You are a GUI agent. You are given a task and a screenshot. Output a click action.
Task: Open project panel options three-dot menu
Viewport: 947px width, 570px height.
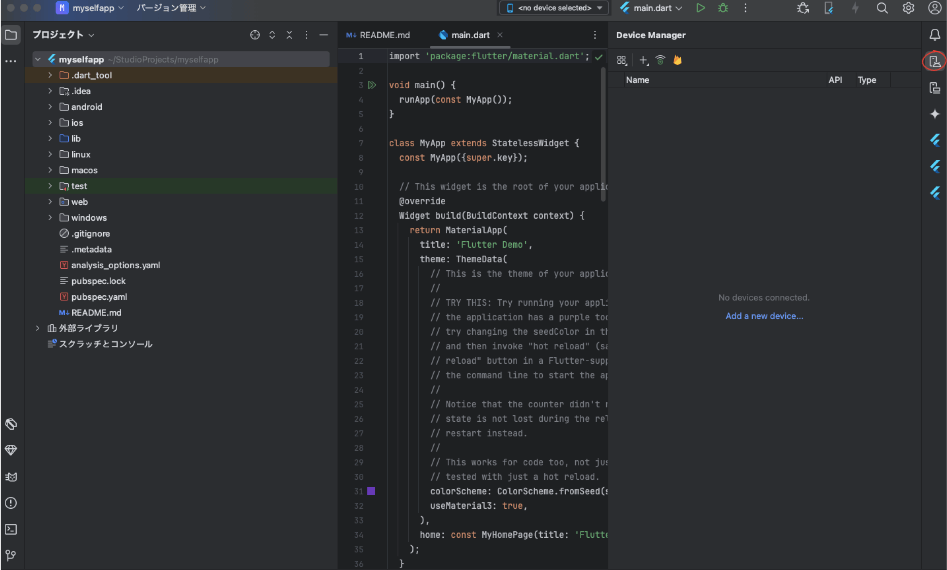coord(306,35)
